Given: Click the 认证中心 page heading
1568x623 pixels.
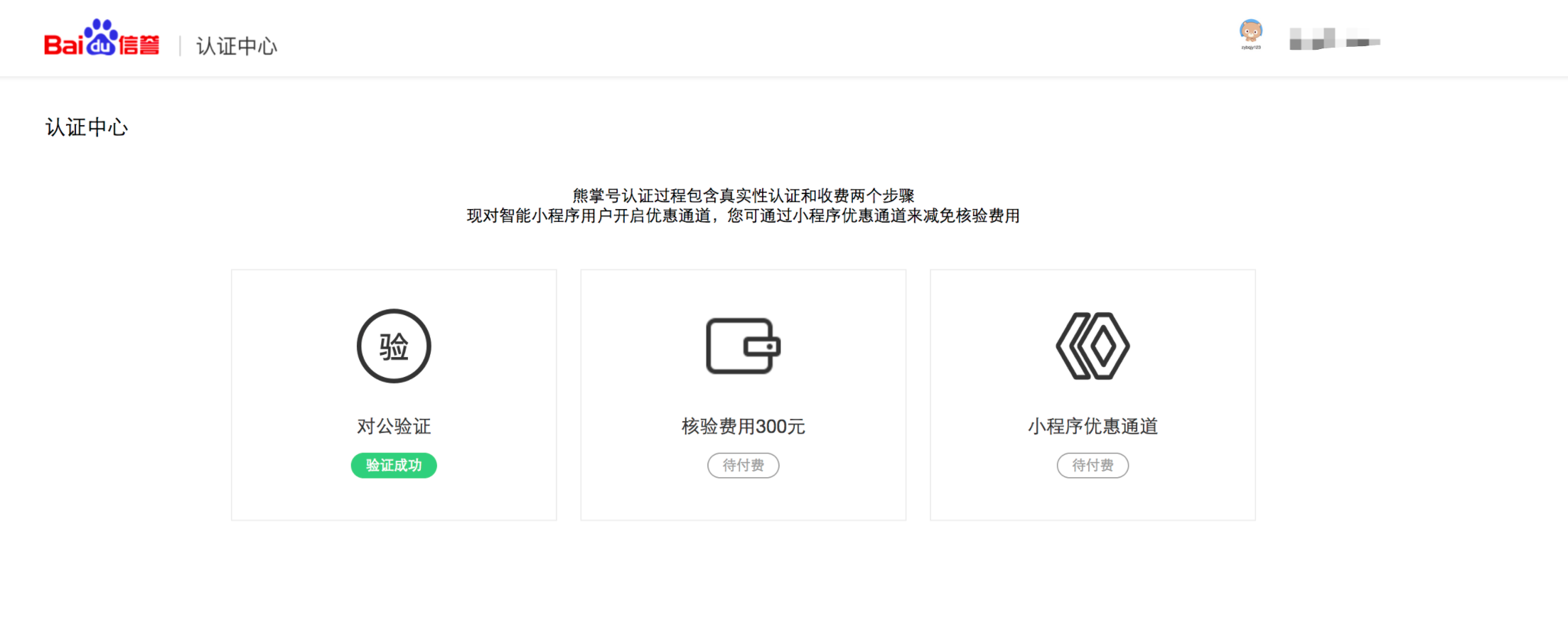Looking at the screenshot, I should (87, 127).
